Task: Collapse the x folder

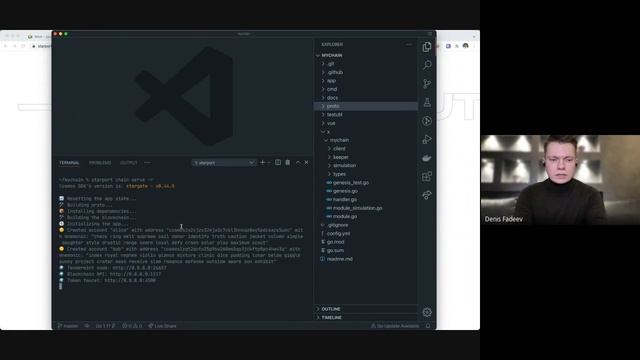Action: 366,132
